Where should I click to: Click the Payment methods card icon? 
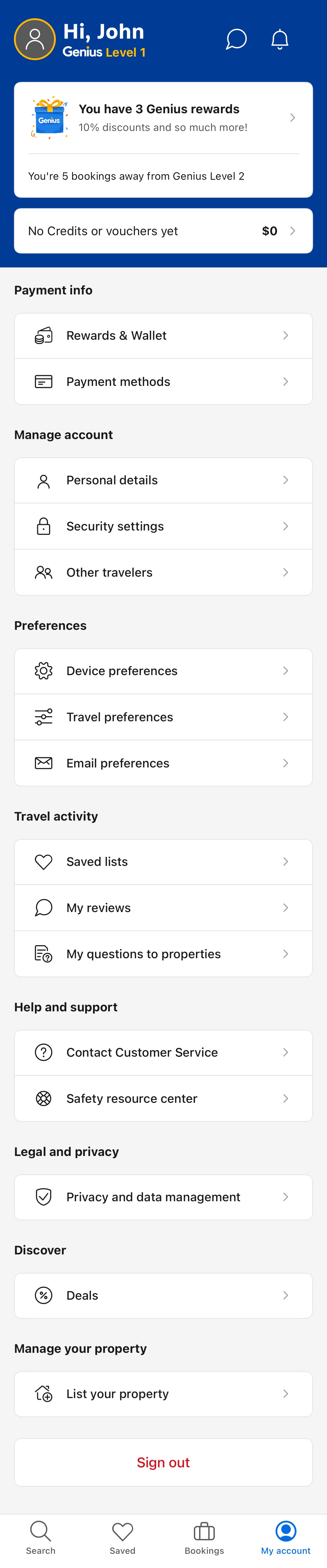pos(43,381)
